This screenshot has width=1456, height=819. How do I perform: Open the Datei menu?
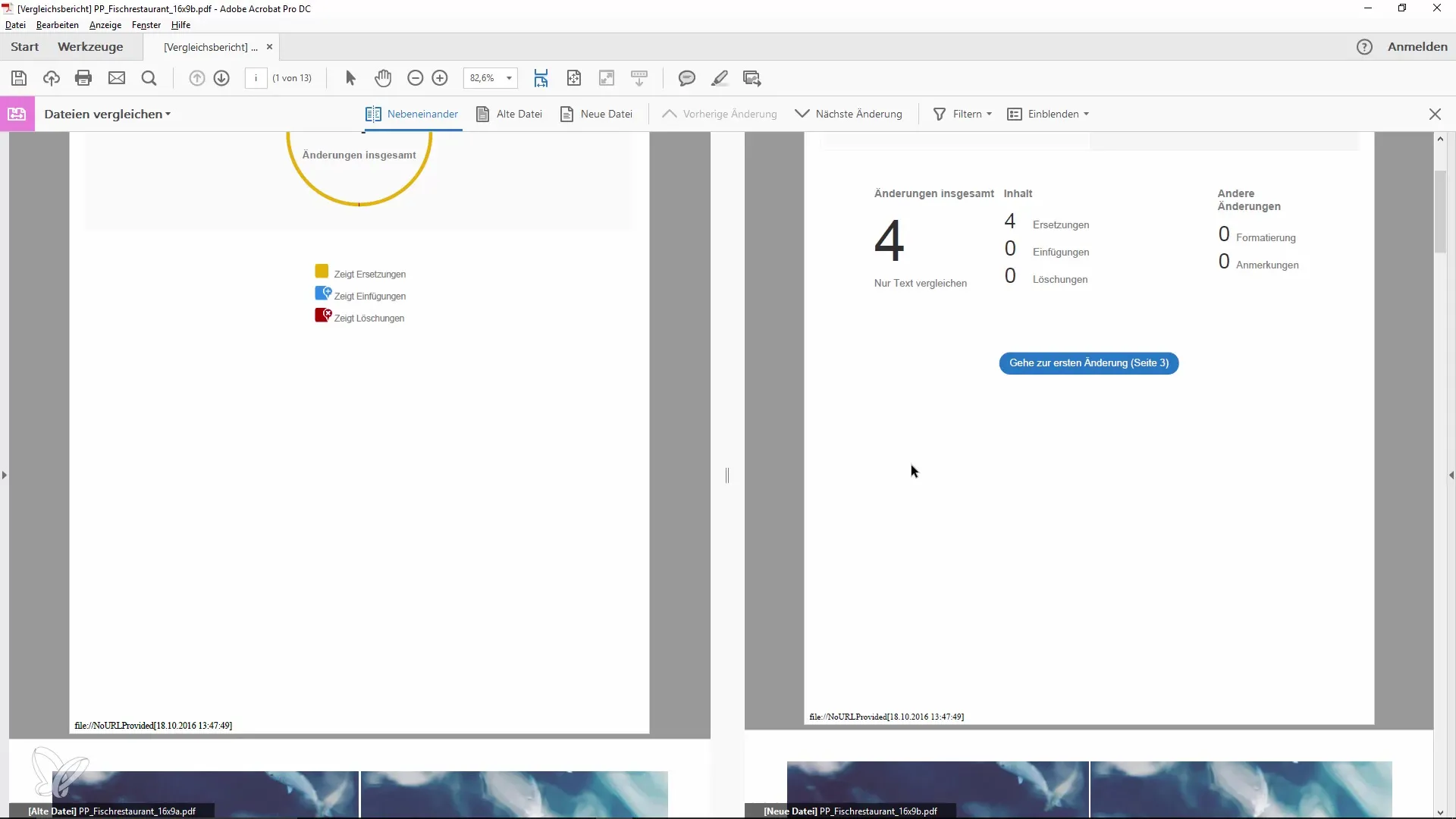[15, 25]
